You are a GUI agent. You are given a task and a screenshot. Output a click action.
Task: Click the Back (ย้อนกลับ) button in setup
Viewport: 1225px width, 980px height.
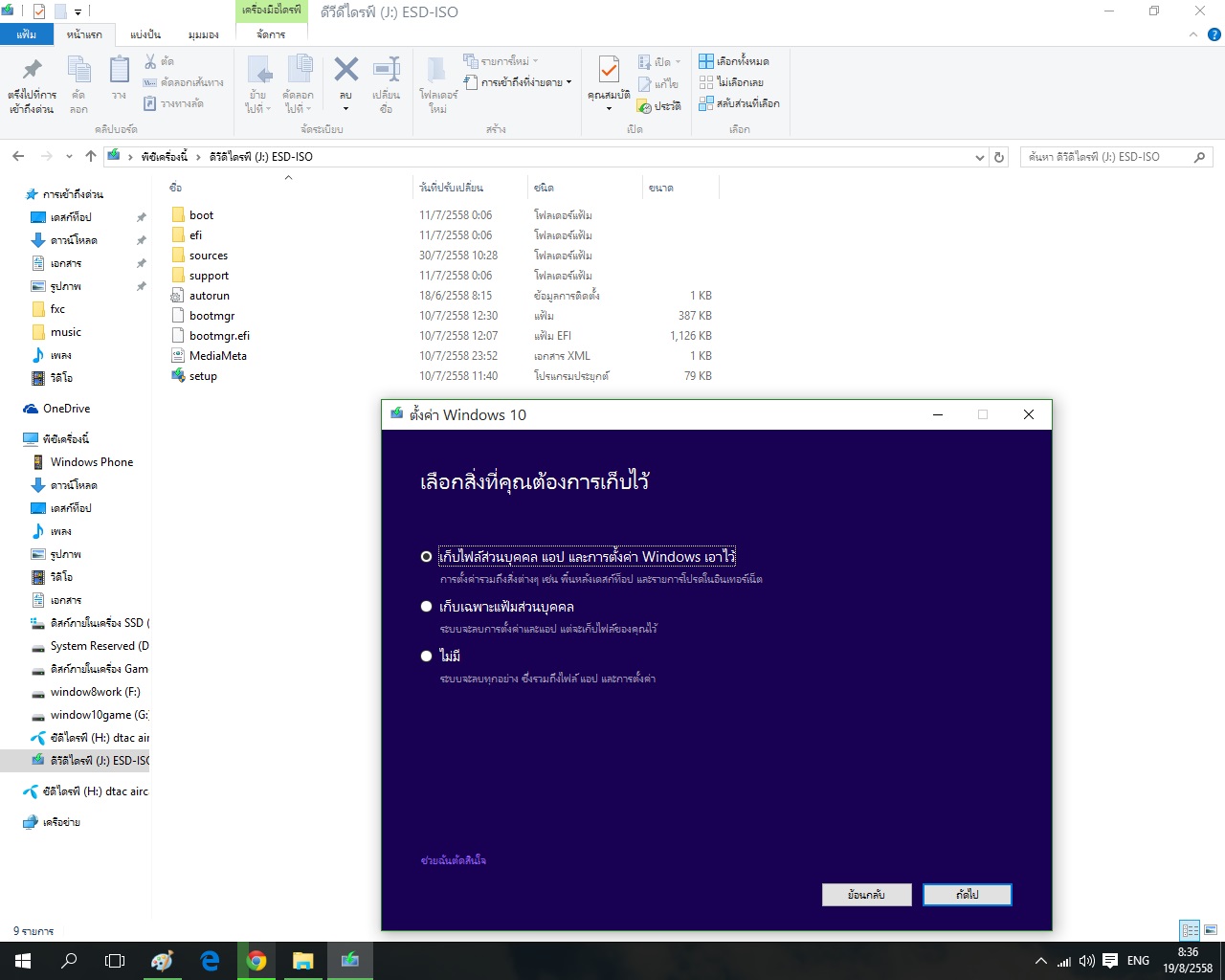[x=866, y=895]
